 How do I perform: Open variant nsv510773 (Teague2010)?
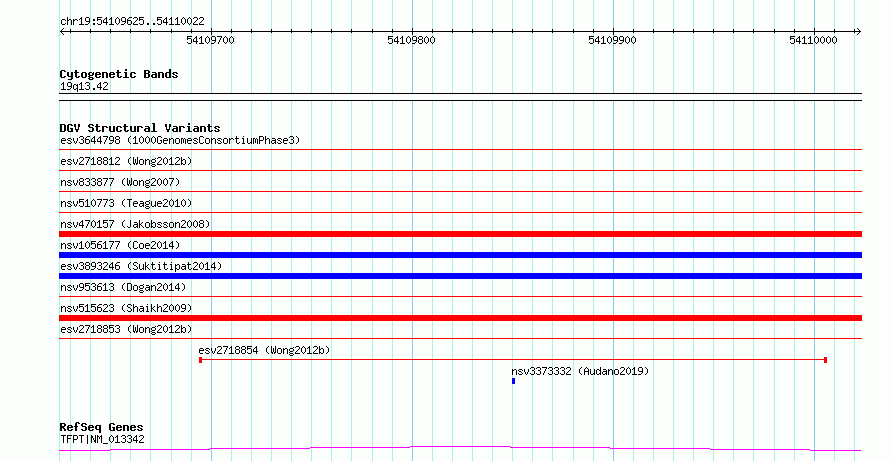(x=126, y=203)
